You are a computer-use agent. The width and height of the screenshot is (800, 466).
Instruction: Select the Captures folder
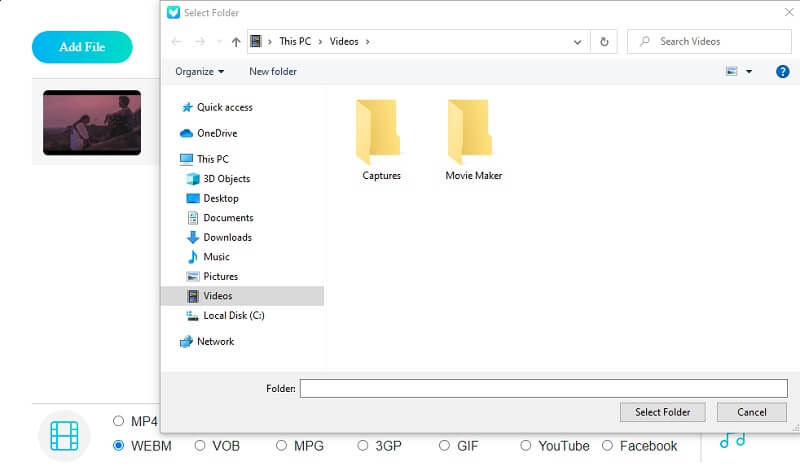pyautogui.click(x=381, y=140)
